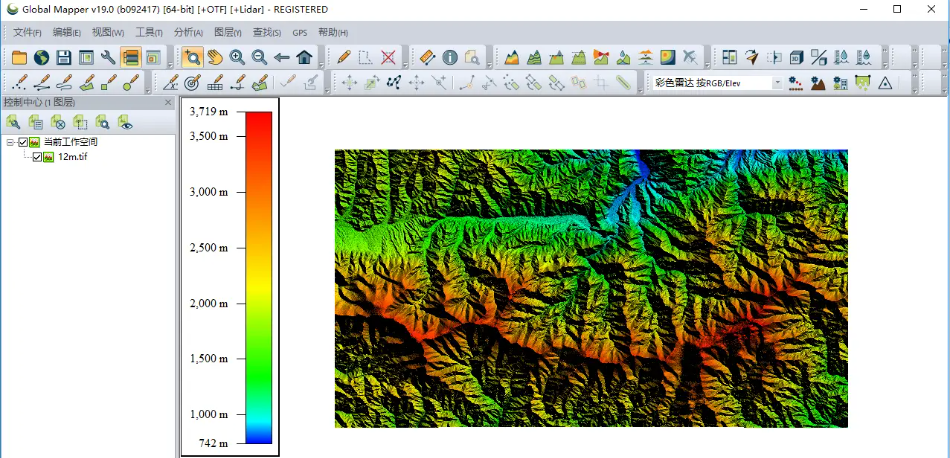Open the 分析 menu
The image size is (950, 458).
click(x=190, y=33)
